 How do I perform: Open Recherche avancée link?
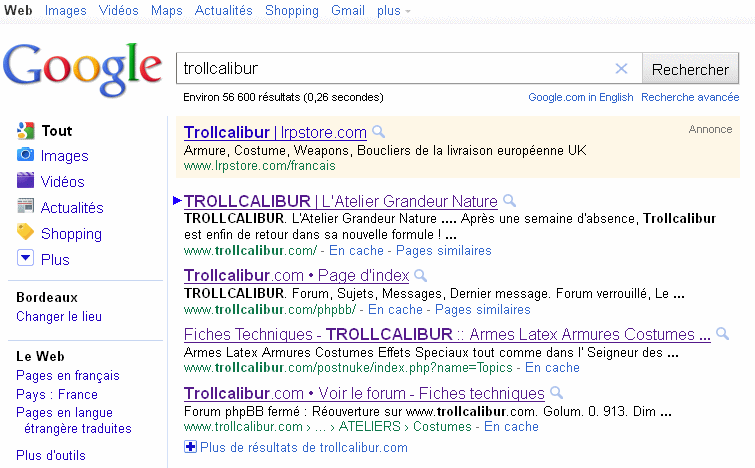point(690,97)
